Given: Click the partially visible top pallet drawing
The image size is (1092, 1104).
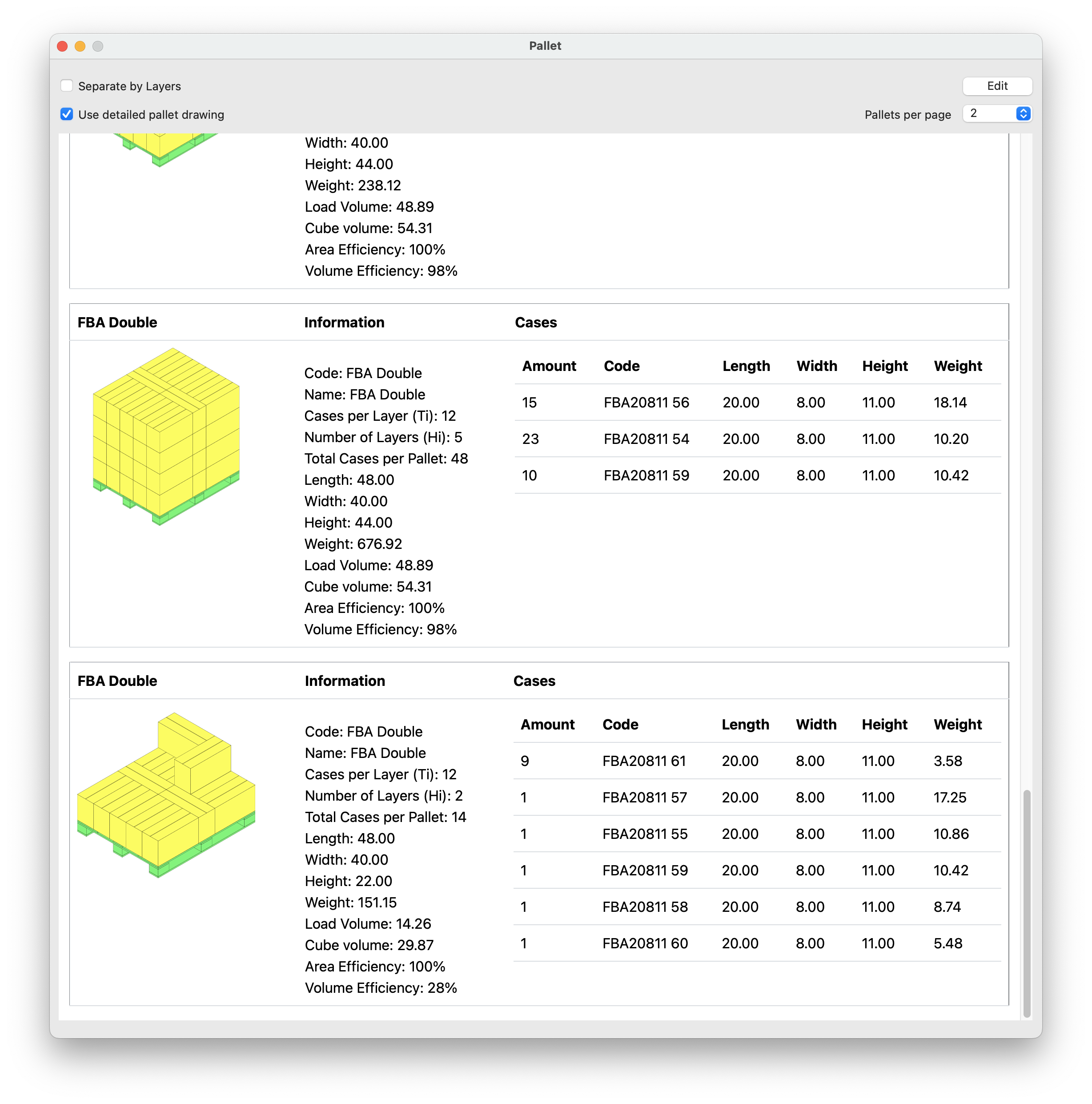Looking at the screenshot, I should pos(166,150).
